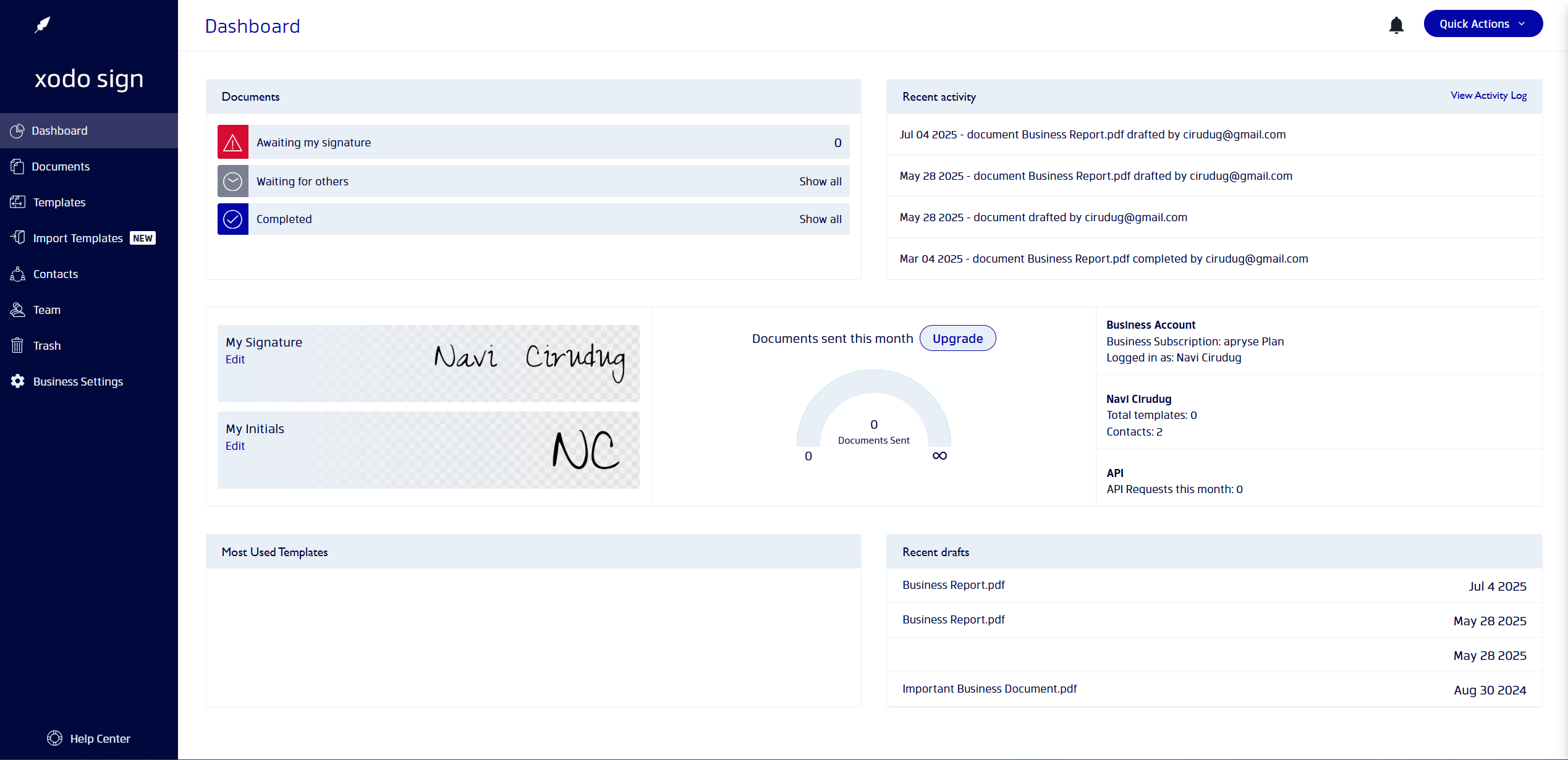Show all Waiting for others documents

[820, 182]
